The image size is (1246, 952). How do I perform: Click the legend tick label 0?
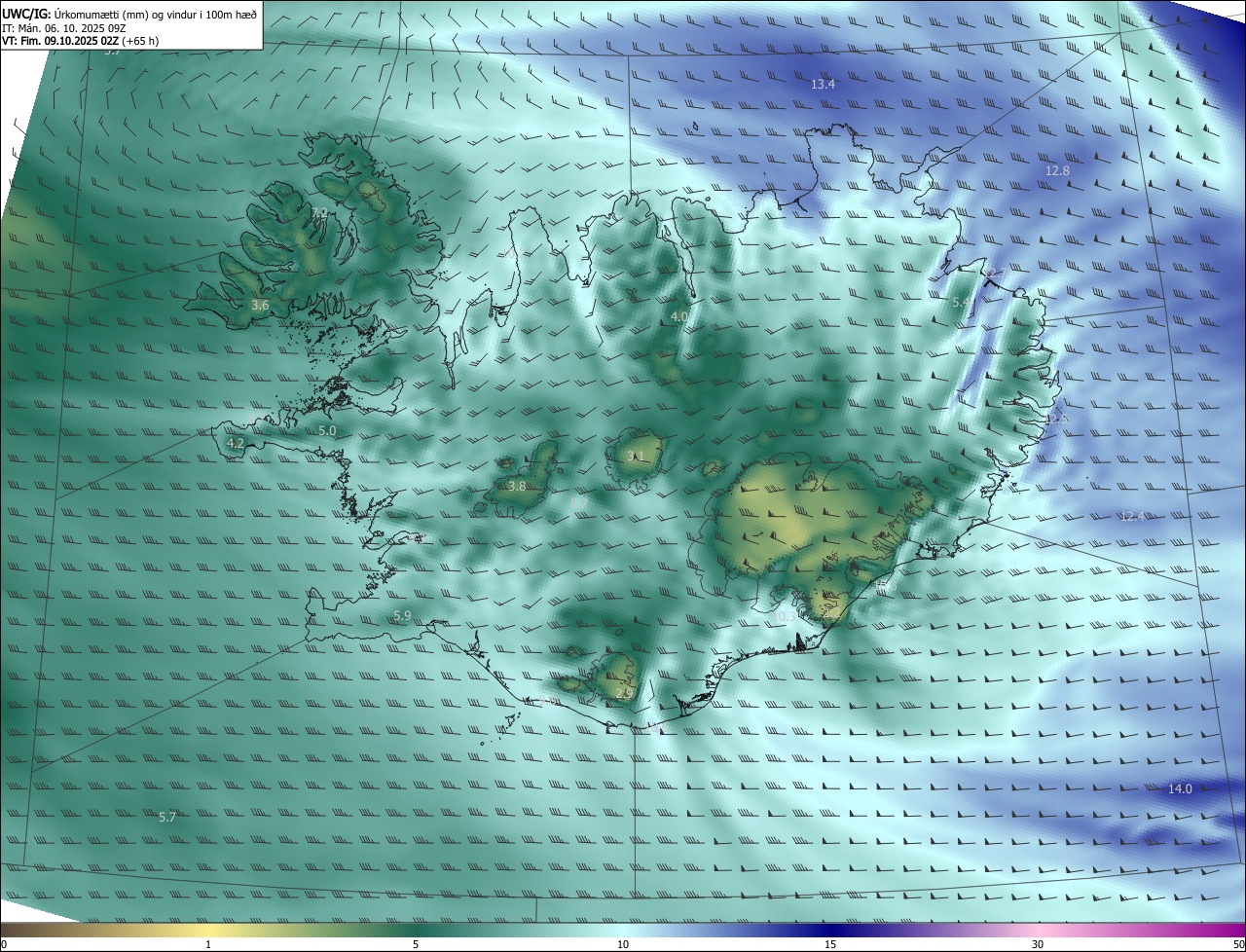click(x=4, y=944)
